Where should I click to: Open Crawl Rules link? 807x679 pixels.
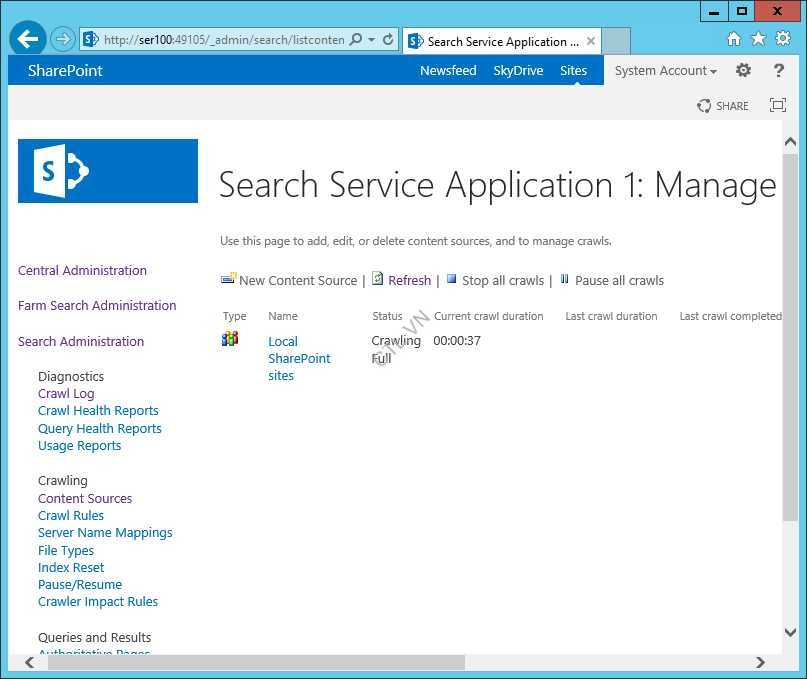coord(71,515)
